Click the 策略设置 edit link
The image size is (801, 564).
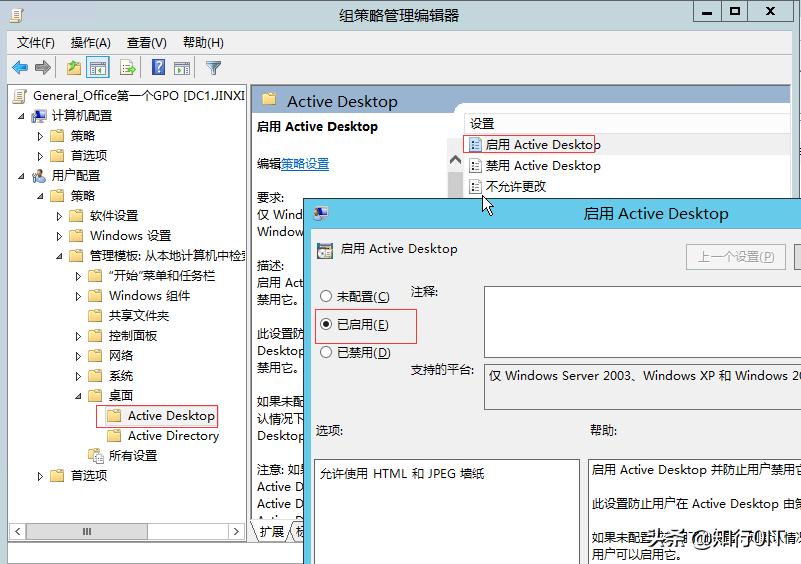[x=305, y=164]
